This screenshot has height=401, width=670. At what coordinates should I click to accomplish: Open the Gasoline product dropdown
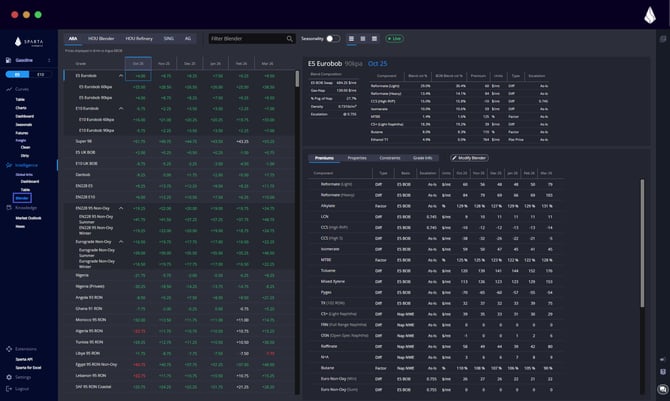tap(52, 61)
